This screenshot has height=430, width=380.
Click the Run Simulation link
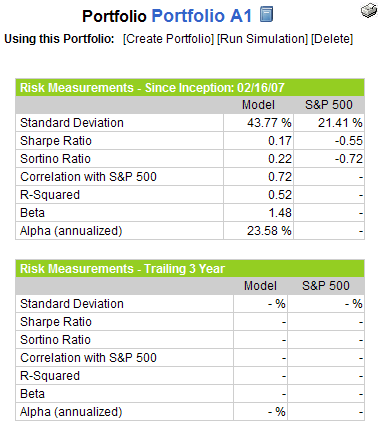click(263, 39)
